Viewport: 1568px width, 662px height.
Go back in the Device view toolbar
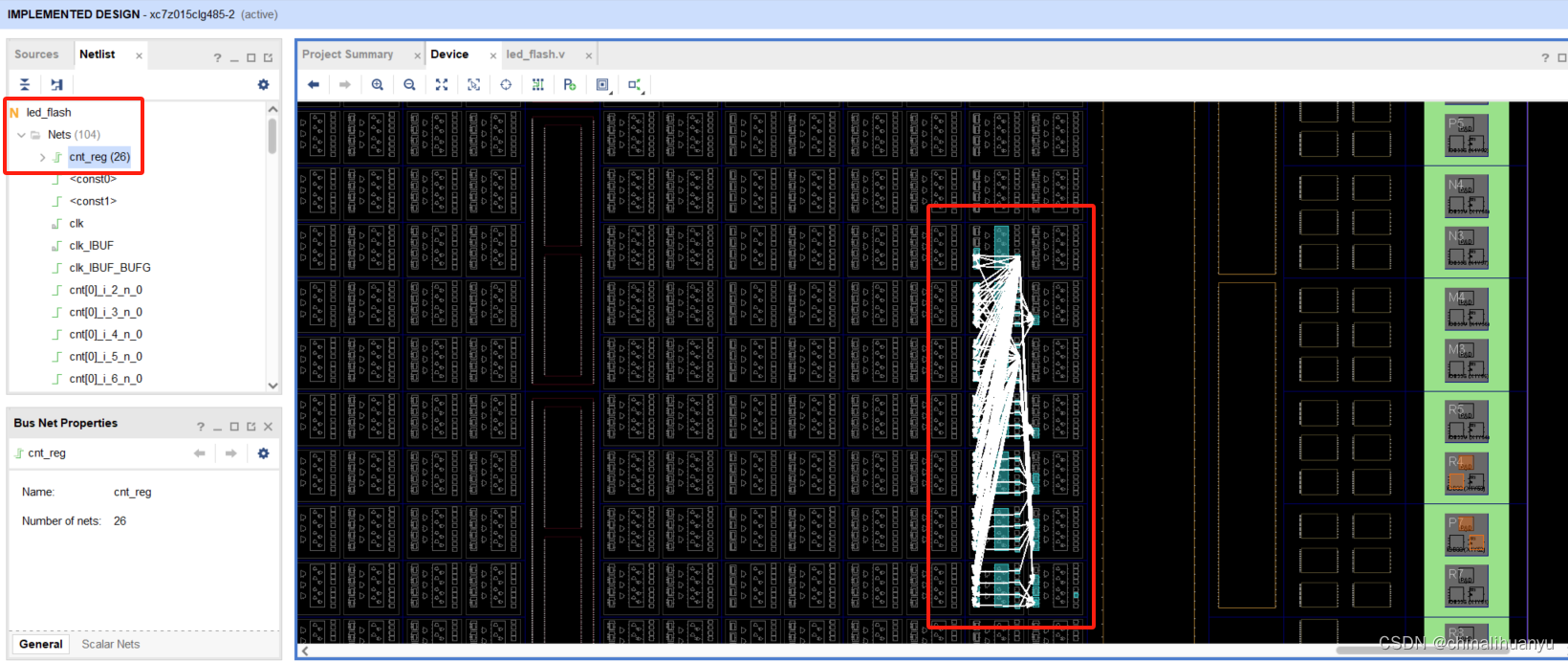(314, 84)
